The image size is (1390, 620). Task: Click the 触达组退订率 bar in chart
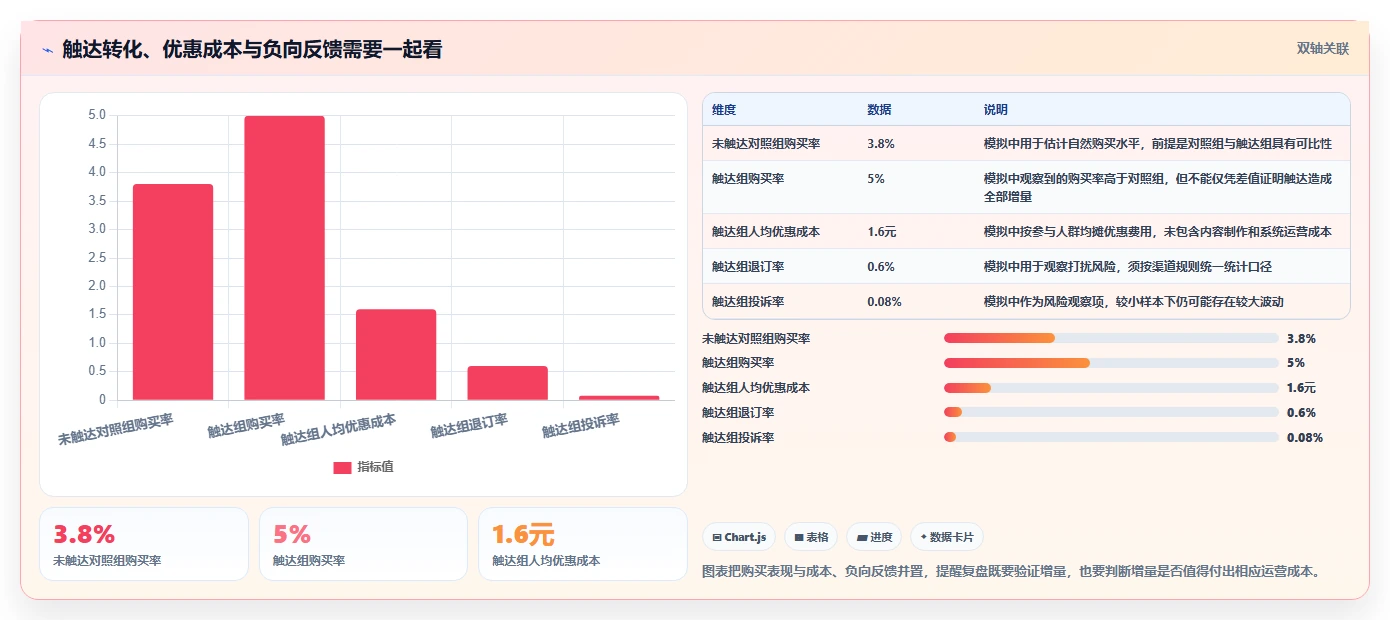(x=507, y=383)
